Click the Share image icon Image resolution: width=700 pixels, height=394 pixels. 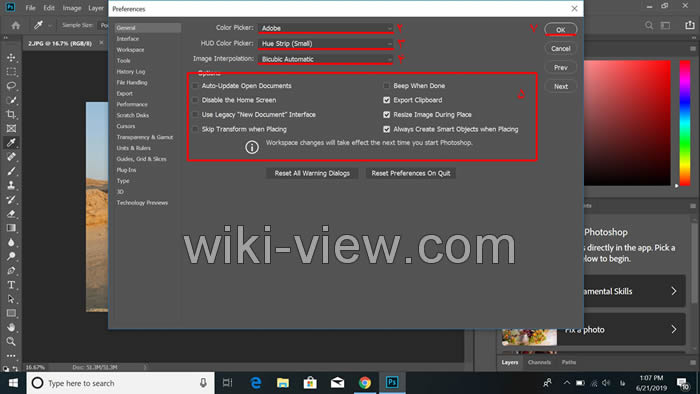pyautogui.click(x=690, y=25)
